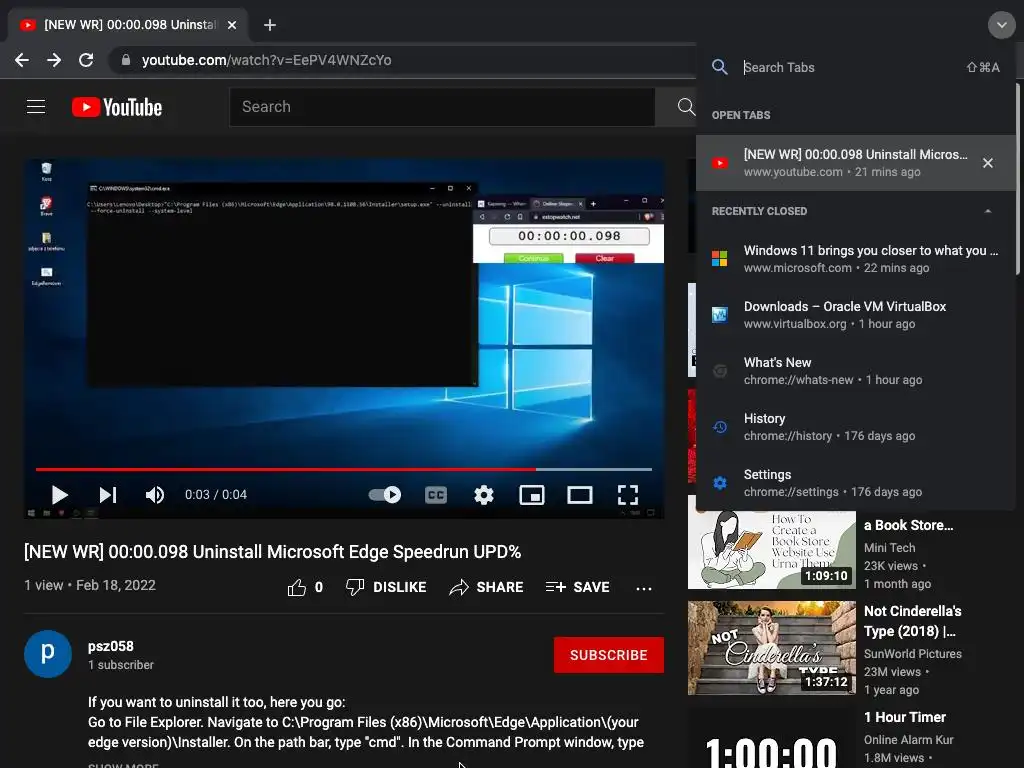Close the YouTube browser tab in tab strip
Image resolution: width=1024 pixels, height=768 pixels.
232,25
